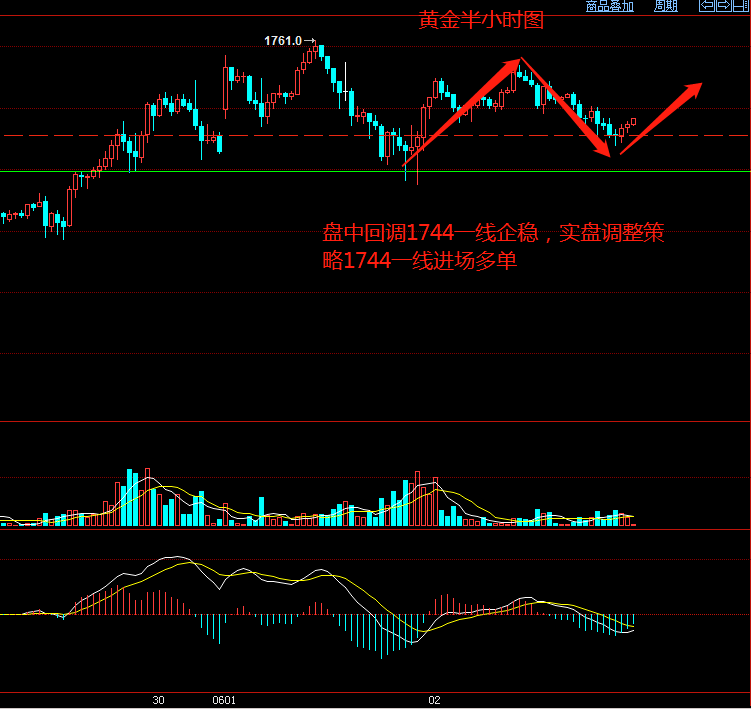The image size is (751, 709).
Task: Click the right arrow navigation icon
Action: [724, 5]
